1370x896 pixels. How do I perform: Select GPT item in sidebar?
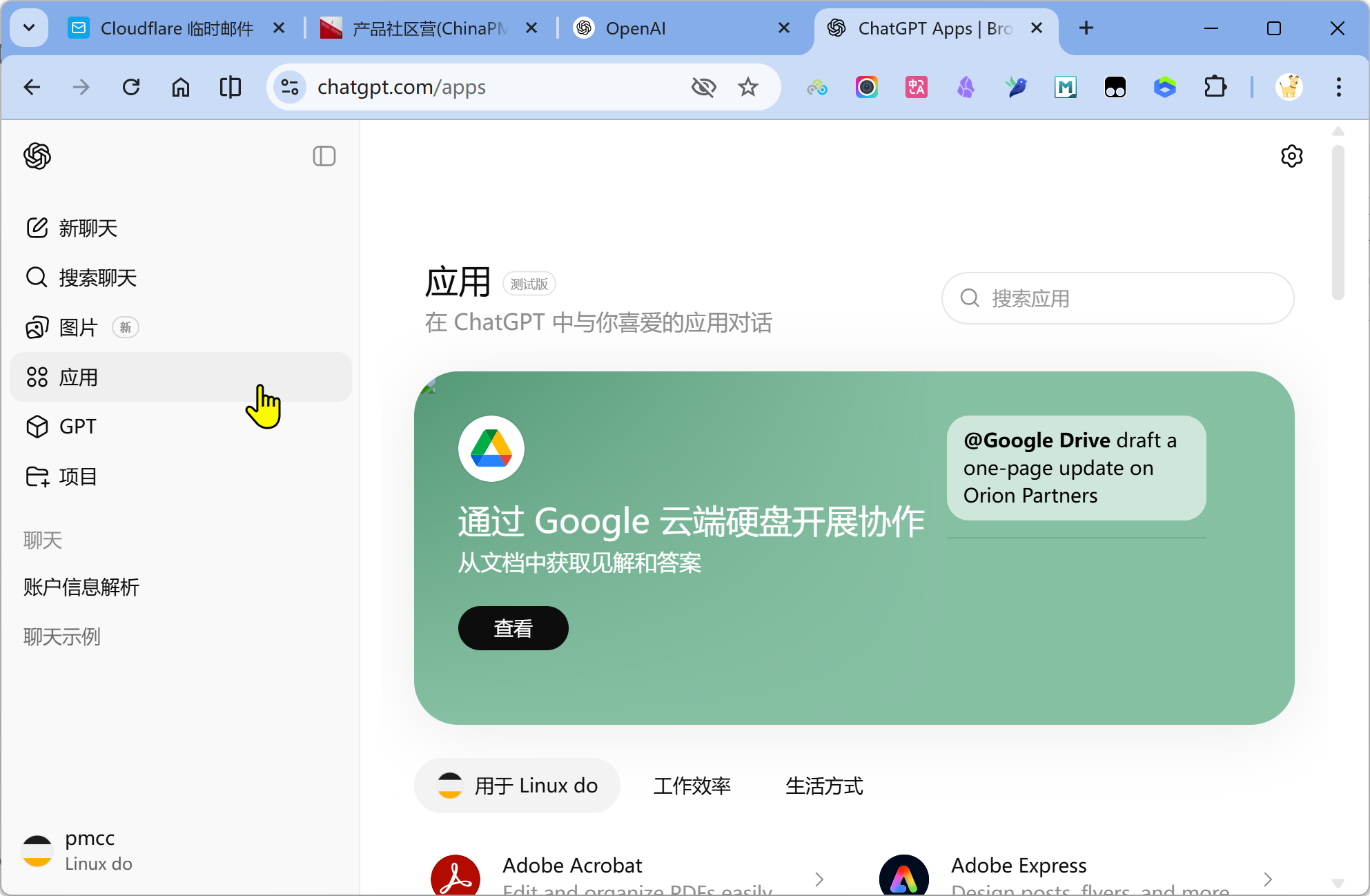tap(77, 427)
